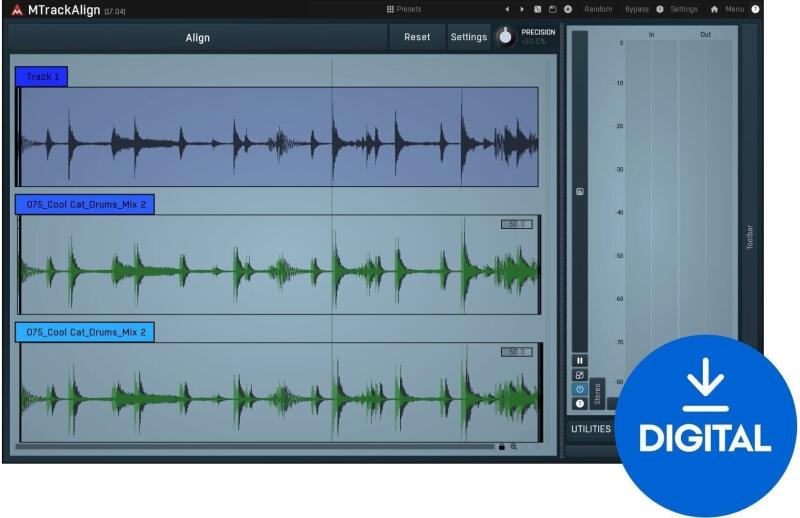Toggle the Bypass switch

[636, 9]
